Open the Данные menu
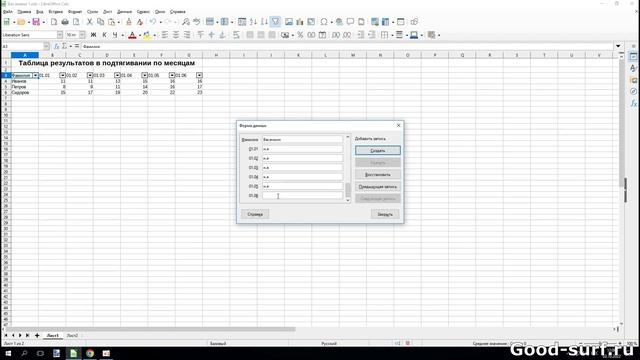The width and height of the screenshot is (640, 360). point(124,12)
